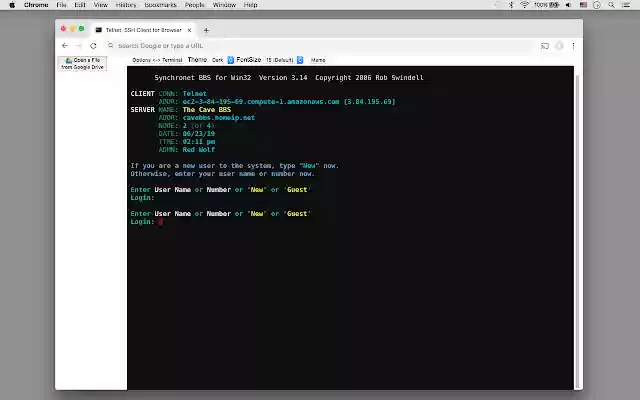
Task: Close the Telnet SSH Client tab
Action: [189, 30]
